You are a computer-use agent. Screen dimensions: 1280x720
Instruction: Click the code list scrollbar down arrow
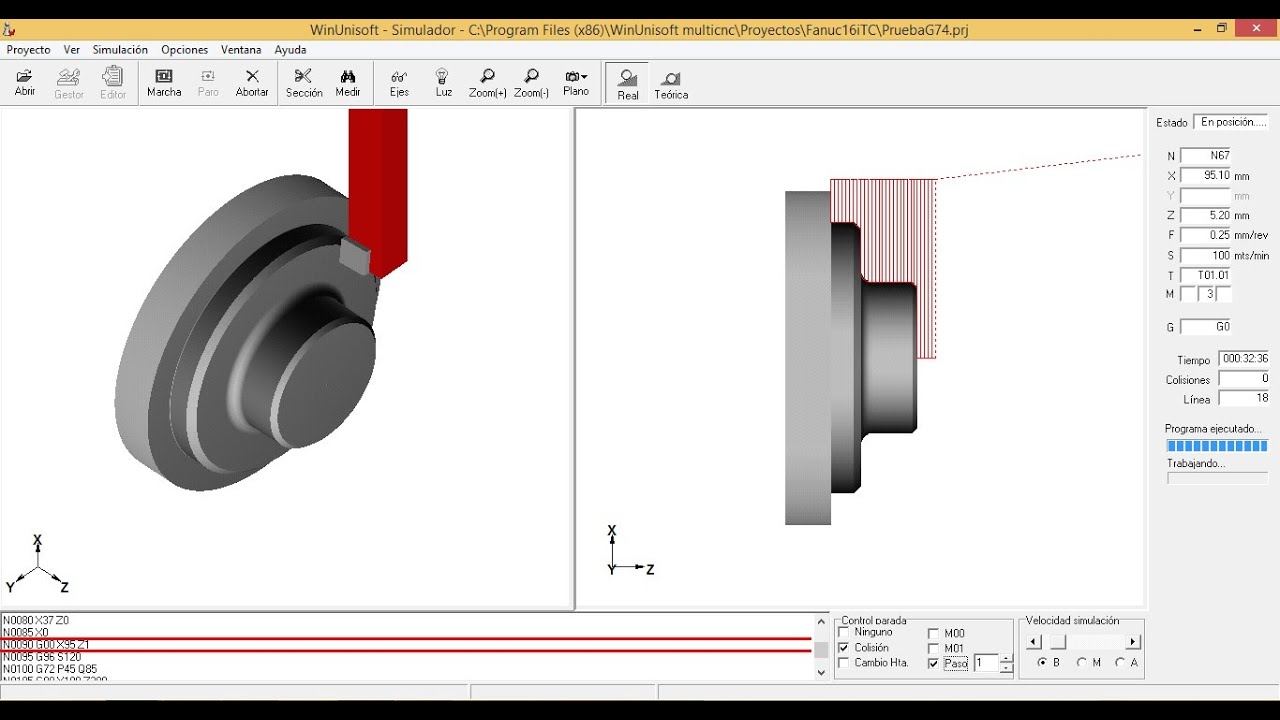(822, 672)
